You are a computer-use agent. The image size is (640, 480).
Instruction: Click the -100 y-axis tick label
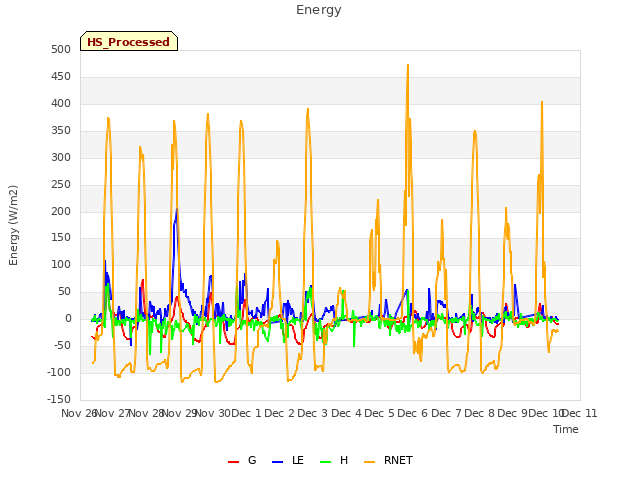tap(59, 372)
